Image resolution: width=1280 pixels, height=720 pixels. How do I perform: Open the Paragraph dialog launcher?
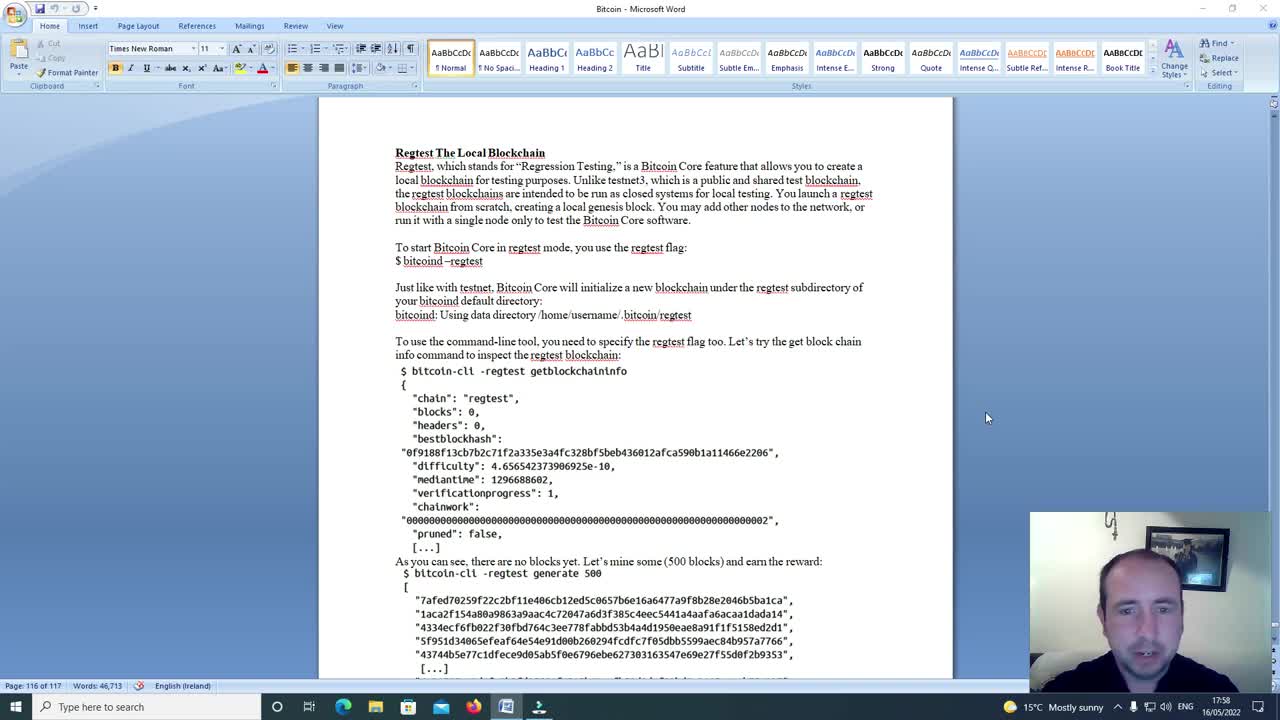pyautogui.click(x=415, y=86)
